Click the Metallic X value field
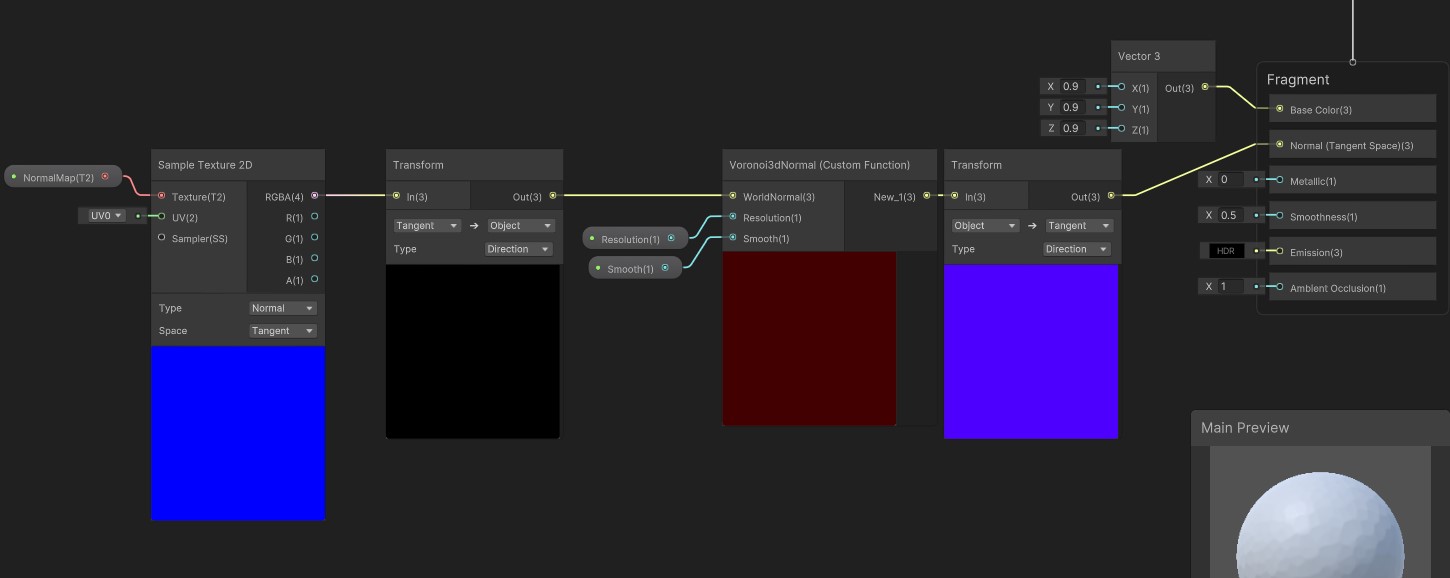 point(1232,180)
